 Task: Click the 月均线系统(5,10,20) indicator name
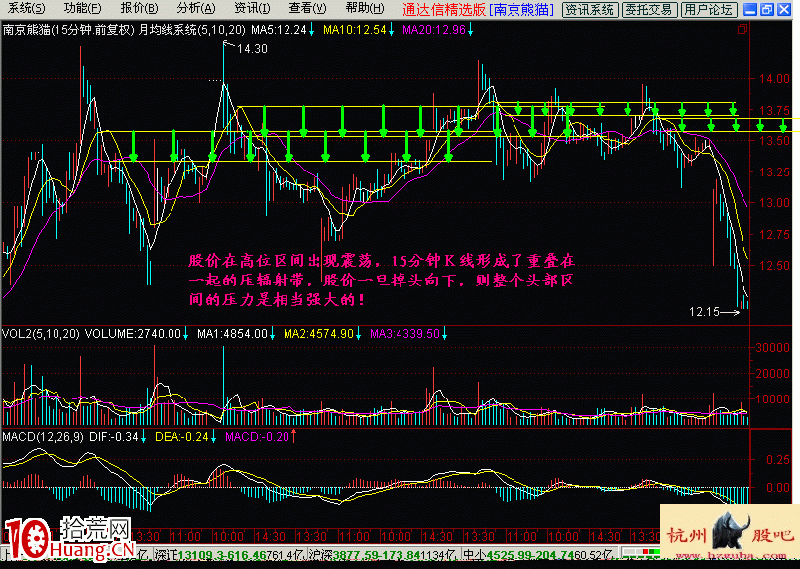(192, 30)
